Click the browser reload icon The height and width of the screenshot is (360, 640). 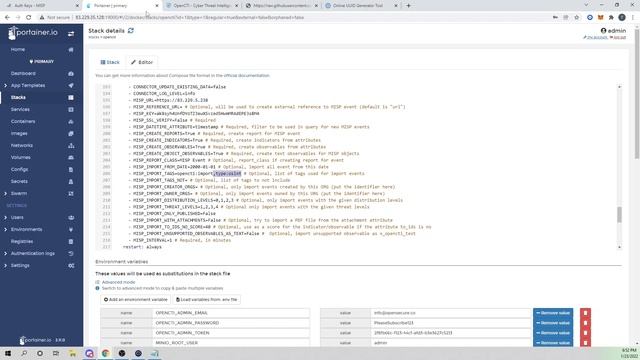coord(28,18)
